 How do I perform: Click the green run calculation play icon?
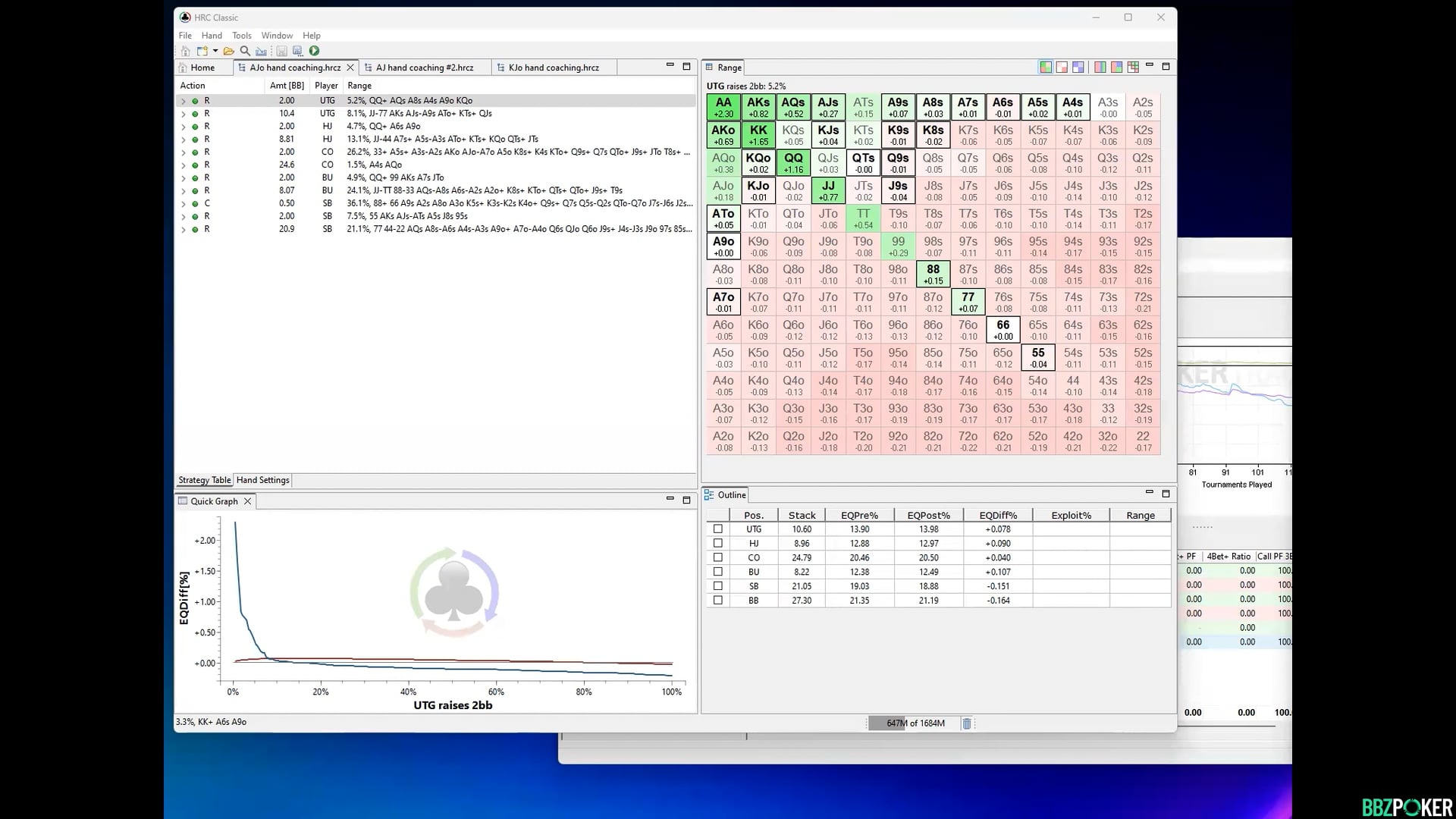[x=314, y=51]
